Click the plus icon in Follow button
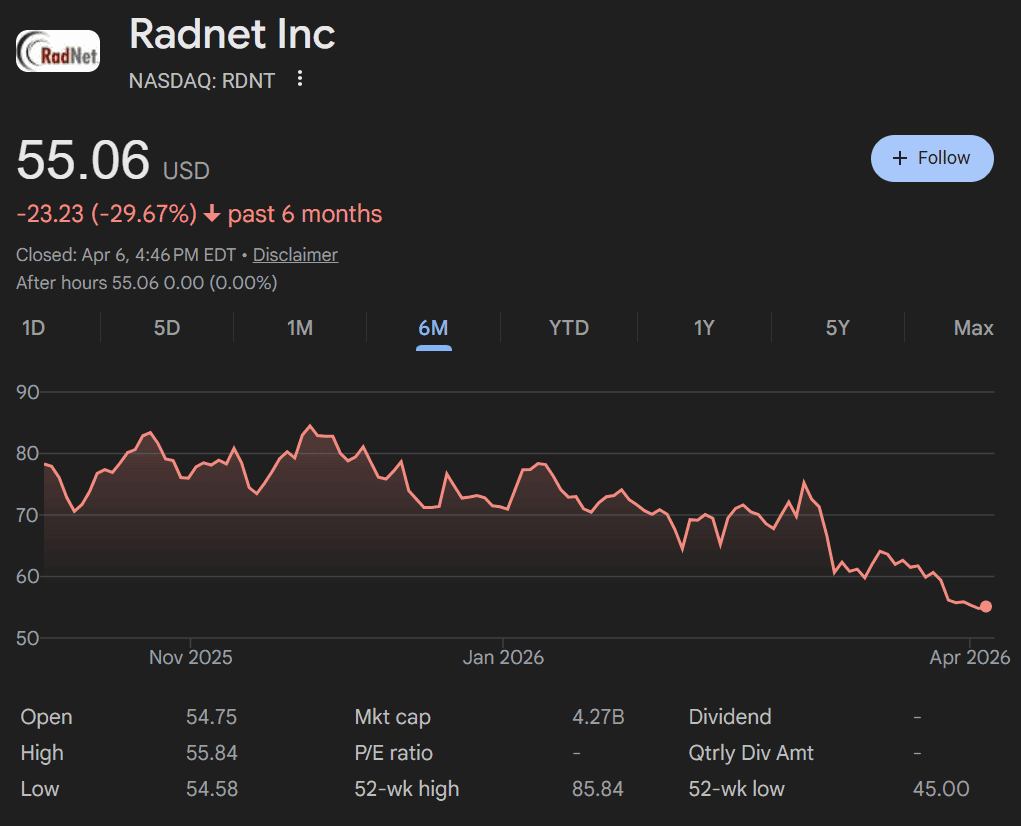 pyautogui.click(x=900, y=158)
